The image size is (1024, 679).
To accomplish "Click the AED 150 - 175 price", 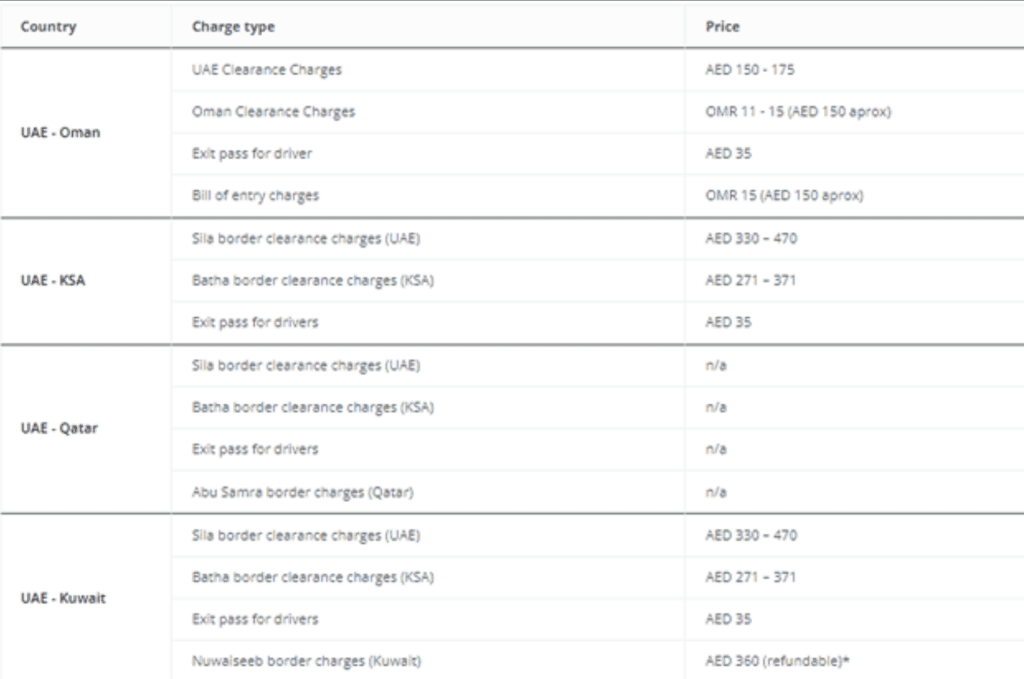I will [x=750, y=70].
